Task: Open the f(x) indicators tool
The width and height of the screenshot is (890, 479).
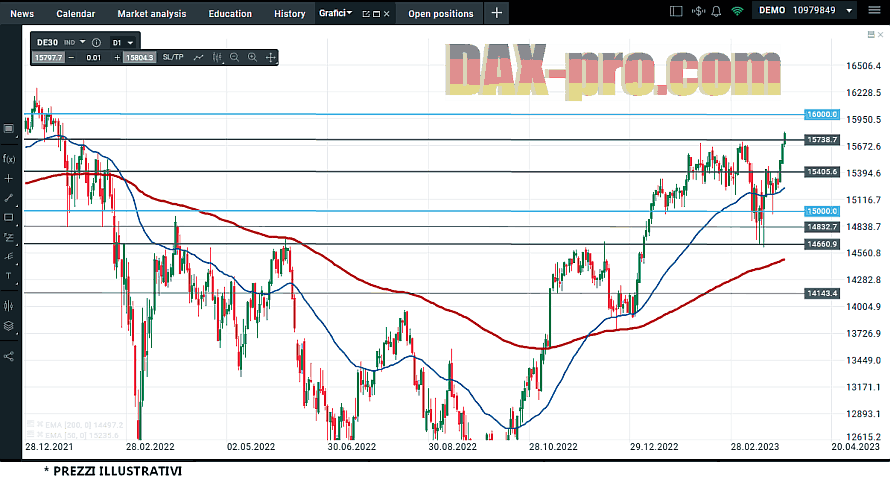Action: tap(9, 159)
